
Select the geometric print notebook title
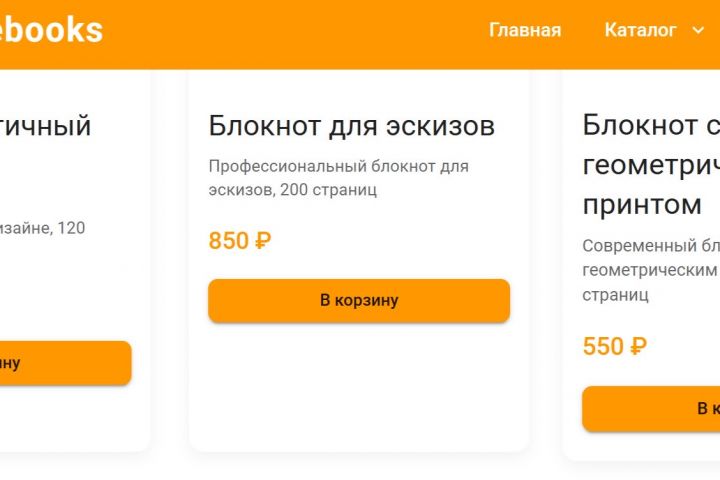[x=650, y=165]
